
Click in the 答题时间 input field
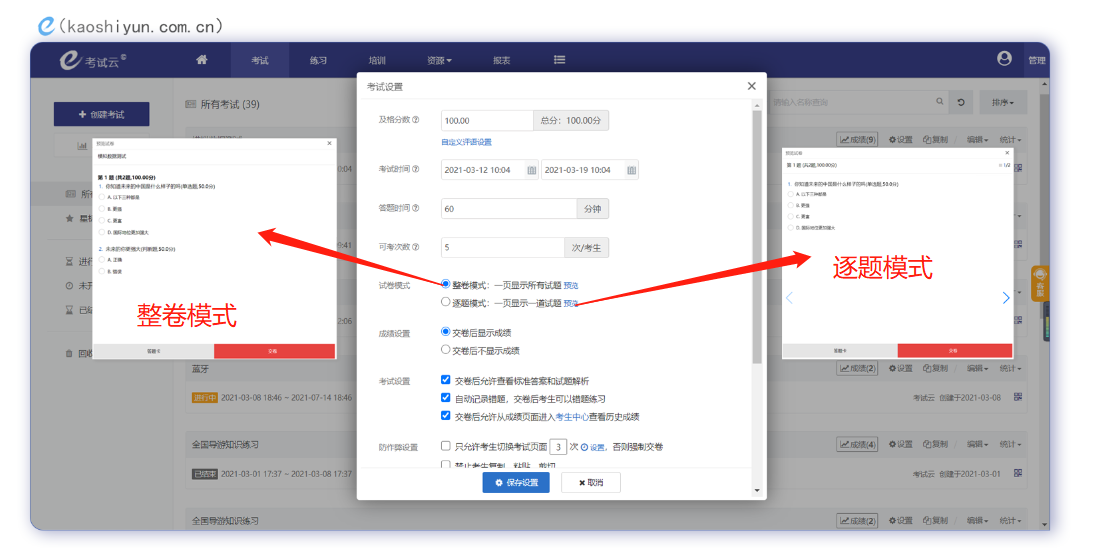[x=508, y=209]
